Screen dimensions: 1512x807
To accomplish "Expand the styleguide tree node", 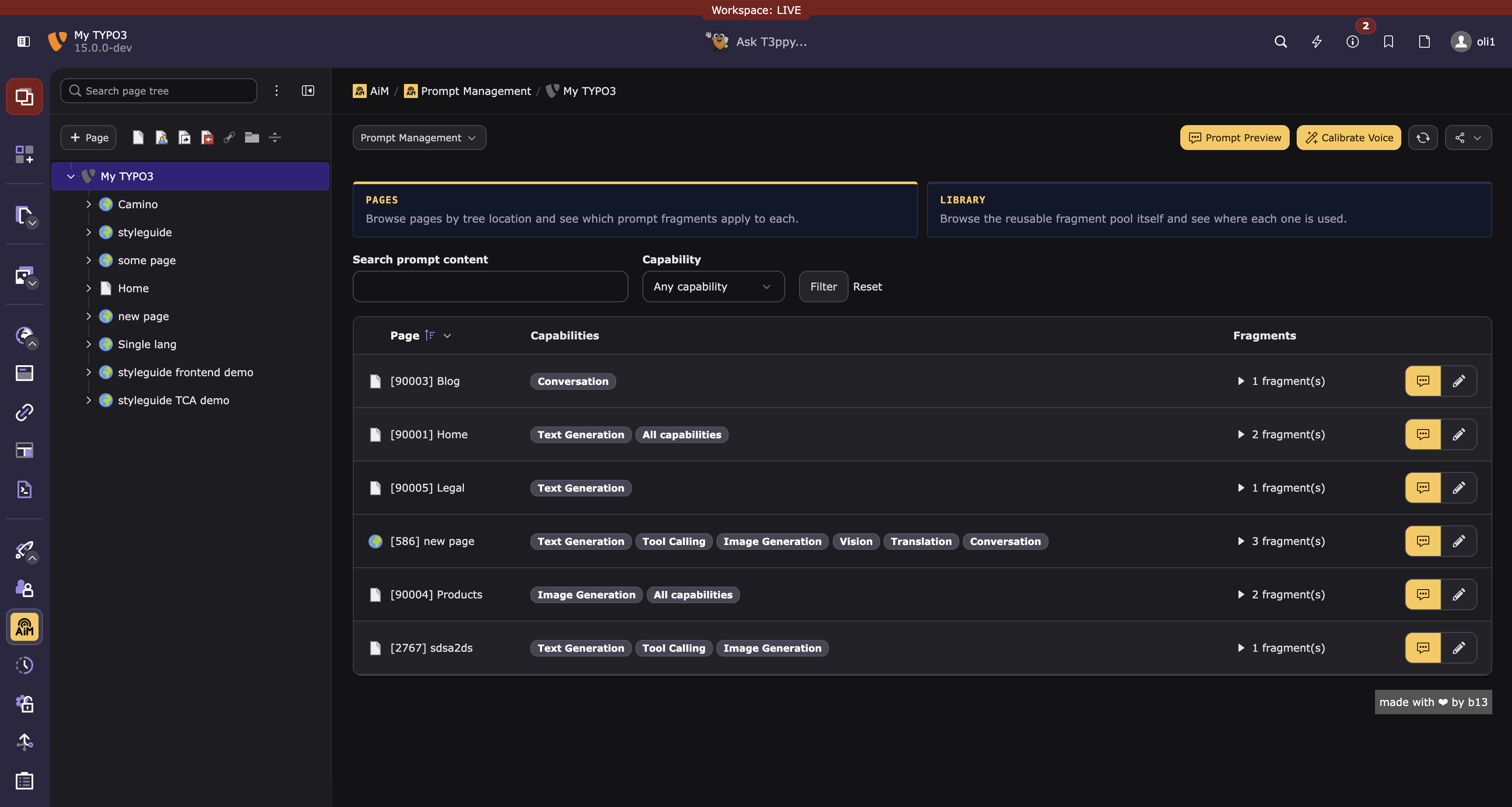I will pos(89,232).
